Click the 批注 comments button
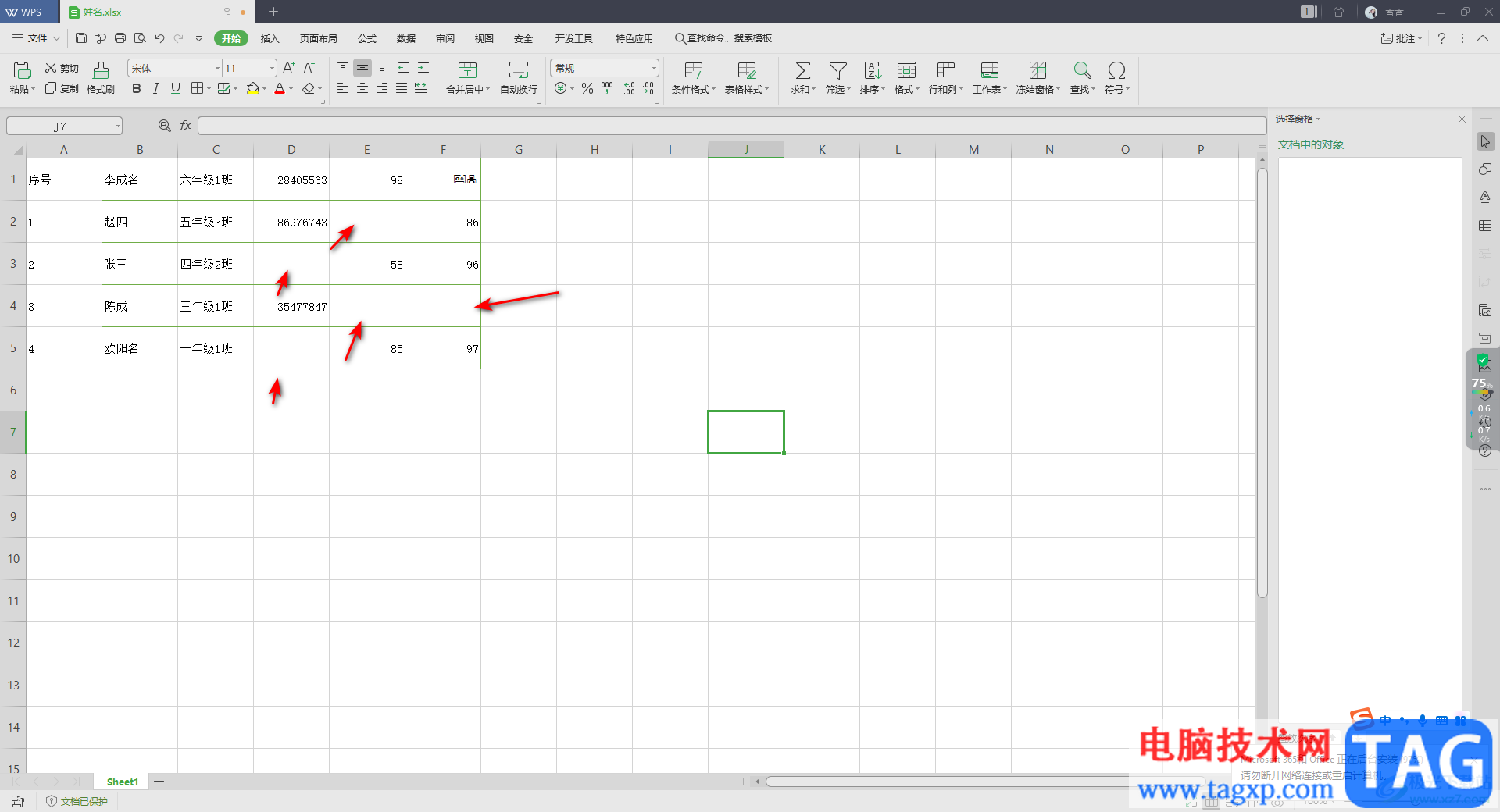Viewport: 1500px width, 812px height. pyautogui.click(x=1402, y=38)
